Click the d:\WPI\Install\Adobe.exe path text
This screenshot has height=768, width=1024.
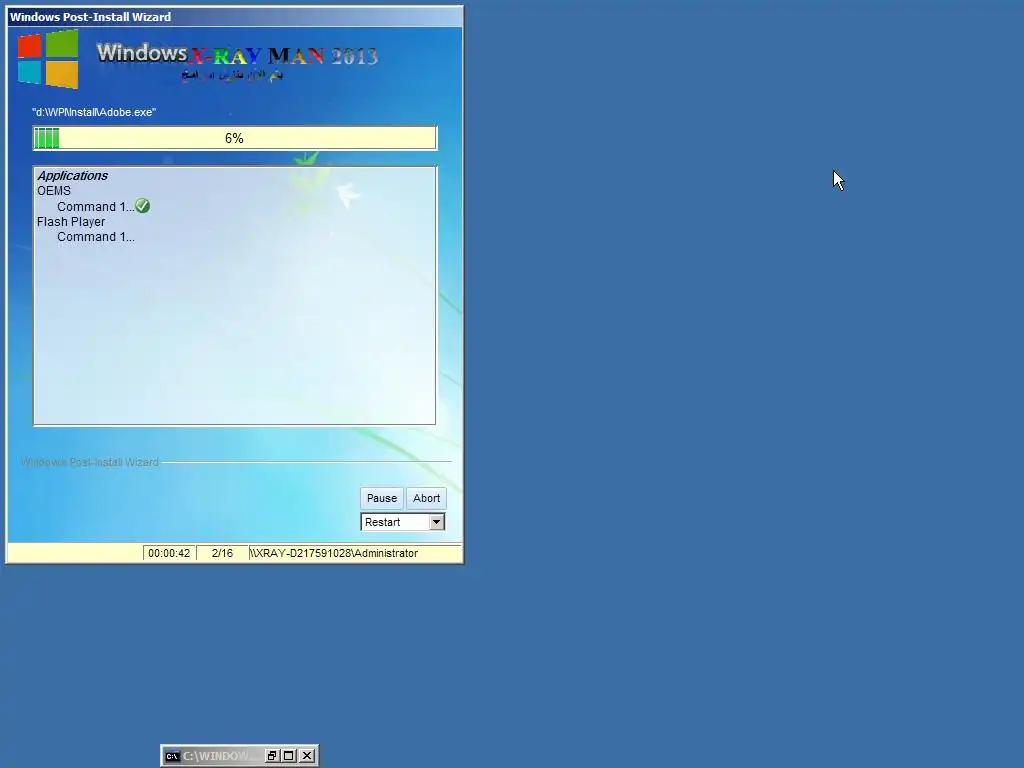(94, 112)
